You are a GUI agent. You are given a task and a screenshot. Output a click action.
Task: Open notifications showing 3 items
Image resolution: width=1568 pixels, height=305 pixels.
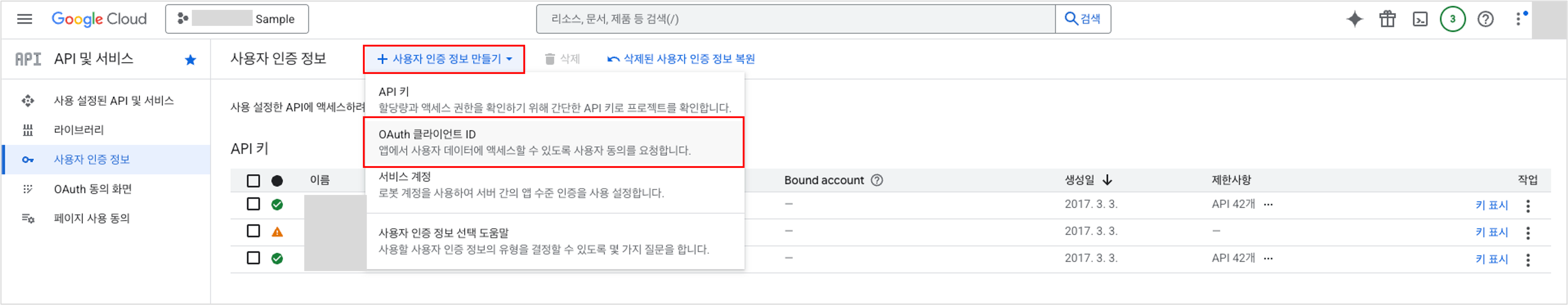click(x=1453, y=19)
